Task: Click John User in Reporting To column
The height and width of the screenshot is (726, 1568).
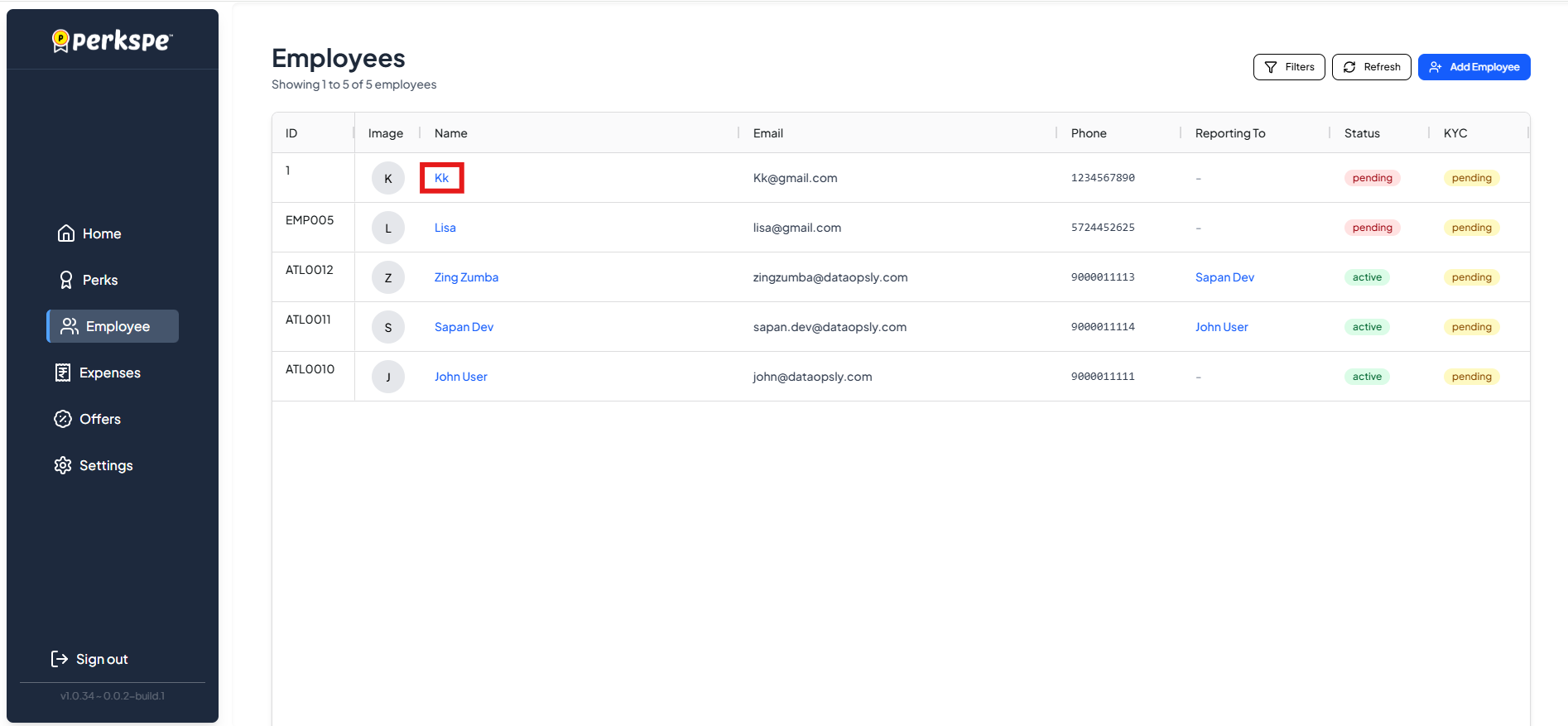Action: (1221, 327)
